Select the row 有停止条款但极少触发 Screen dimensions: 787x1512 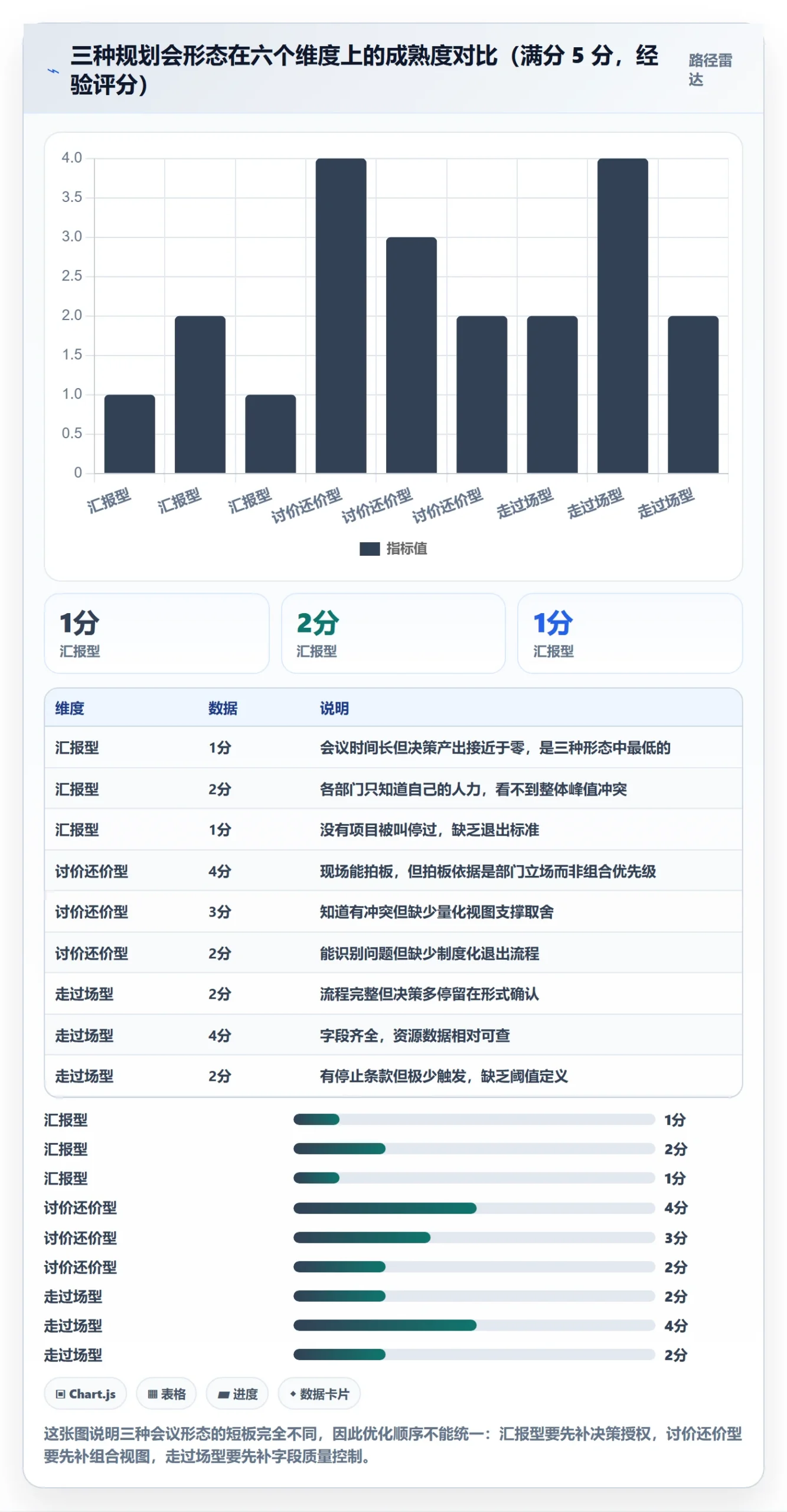click(x=393, y=1076)
